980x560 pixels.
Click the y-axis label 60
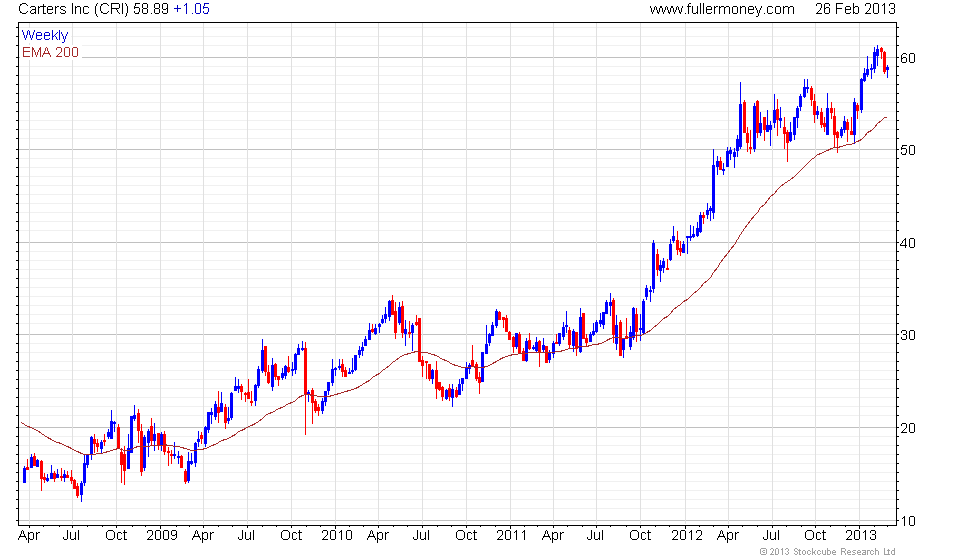coord(908,58)
